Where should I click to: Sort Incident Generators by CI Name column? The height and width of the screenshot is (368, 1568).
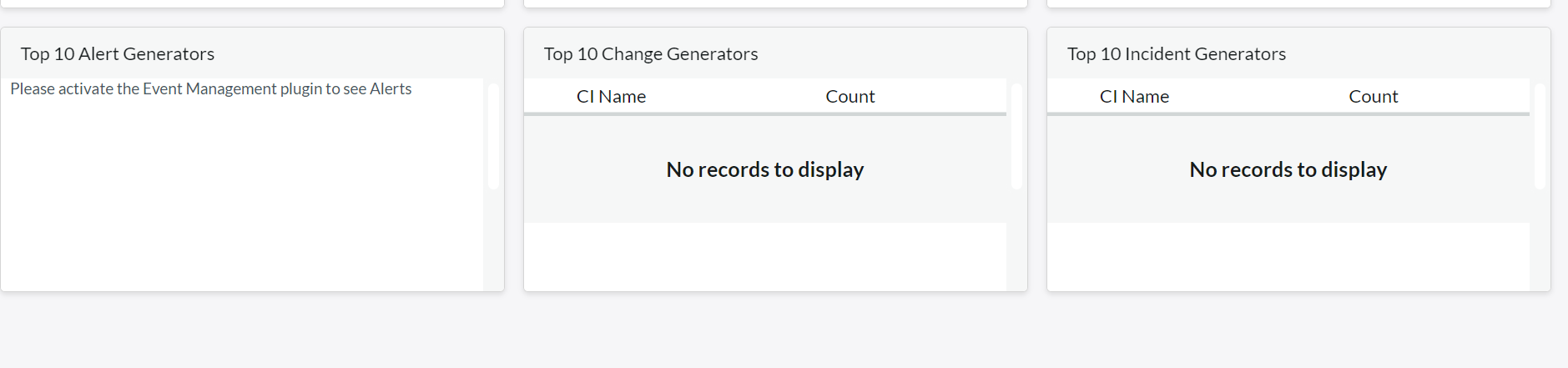[1134, 97]
